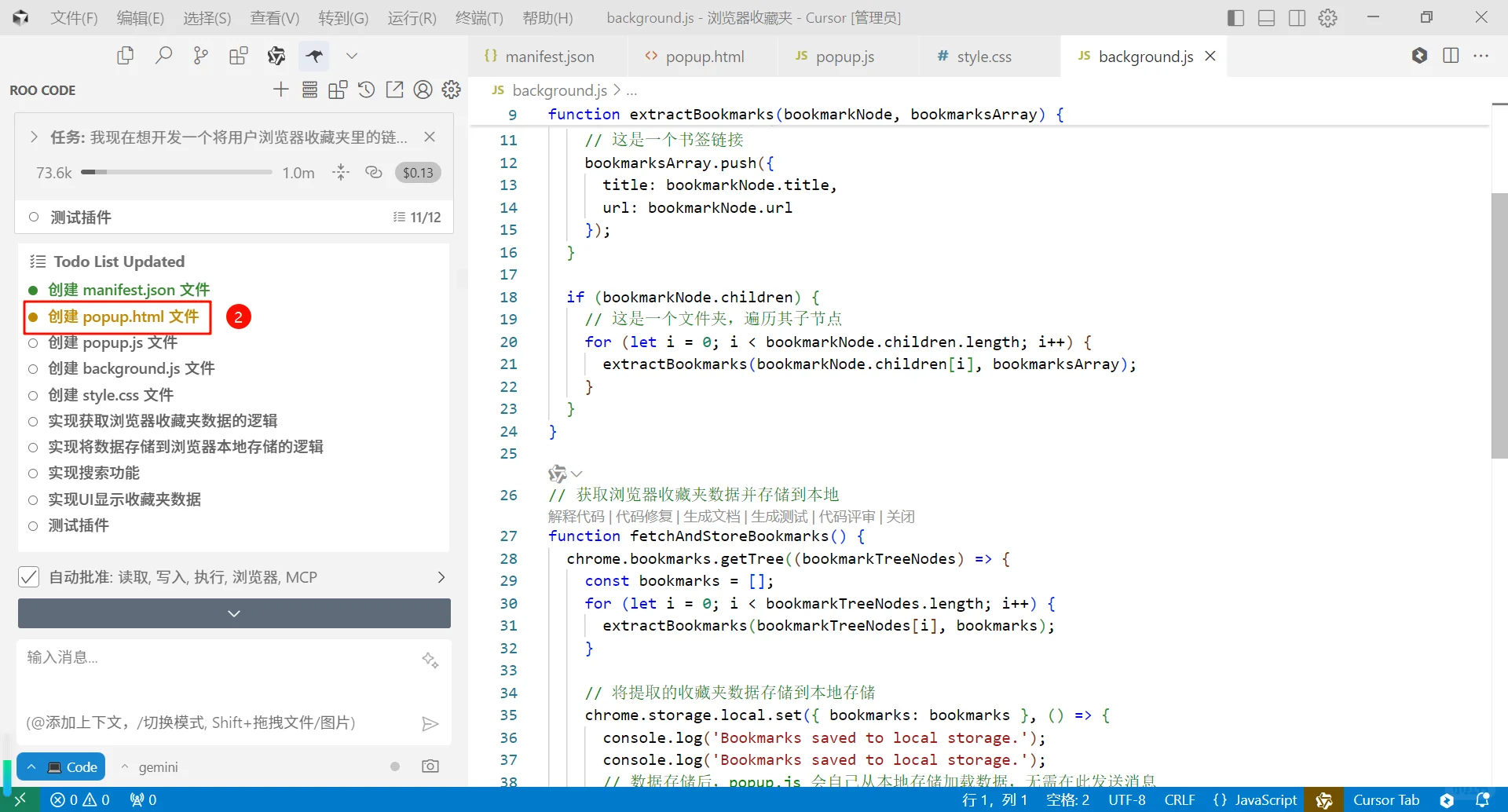This screenshot has height=812, width=1508.
Task: Add an image with the camera icon
Action: (430, 766)
